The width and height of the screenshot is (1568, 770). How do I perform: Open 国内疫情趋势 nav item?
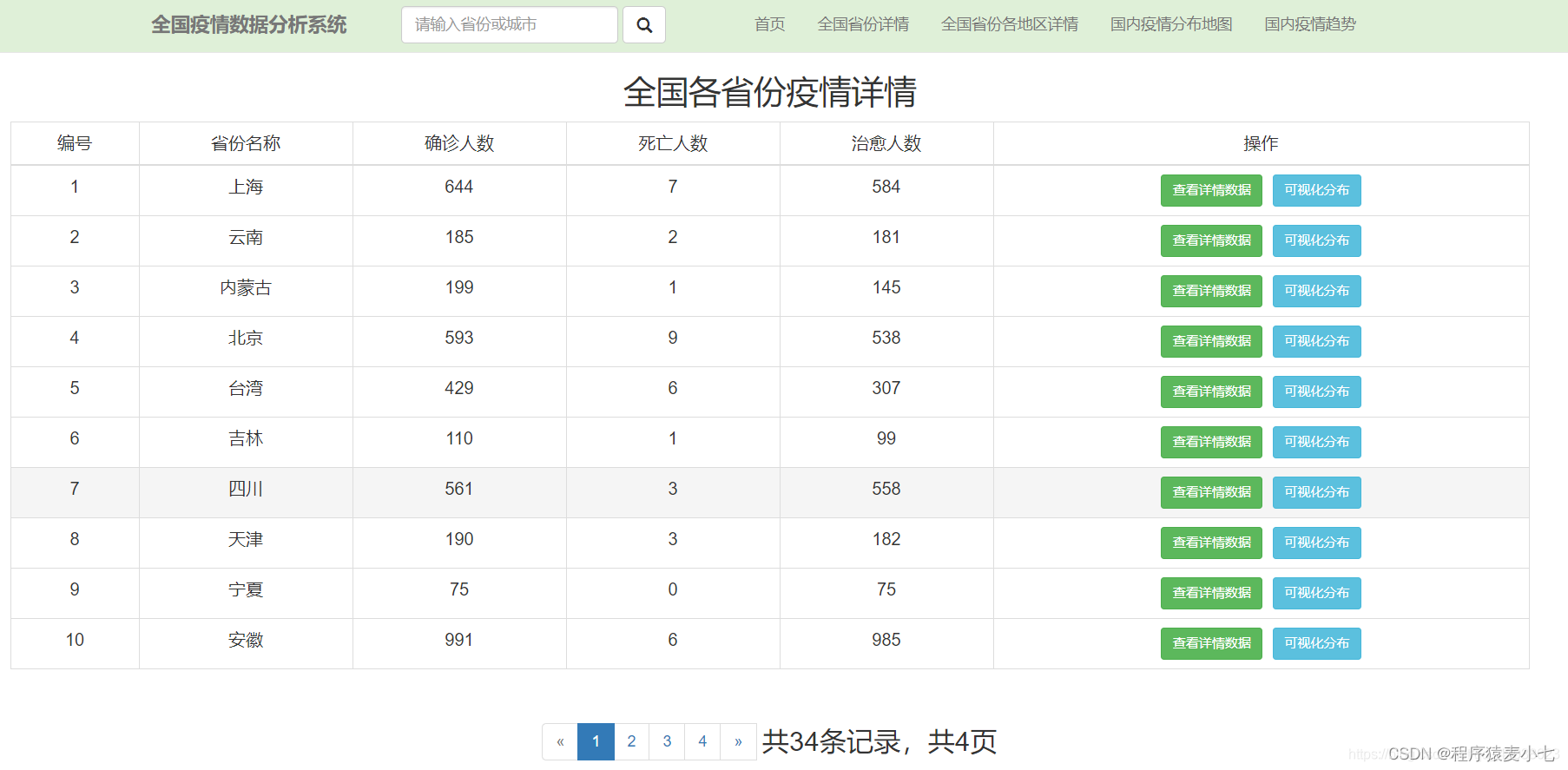pyautogui.click(x=1310, y=25)
